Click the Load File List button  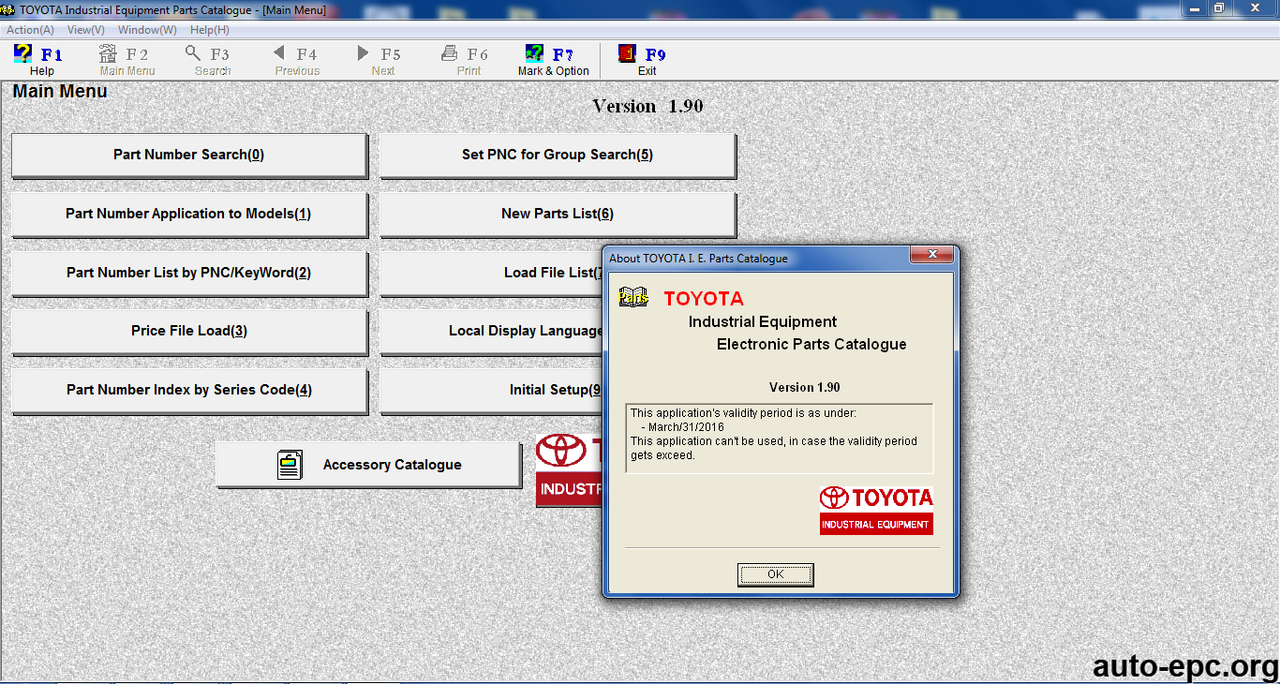coord(491,273)
